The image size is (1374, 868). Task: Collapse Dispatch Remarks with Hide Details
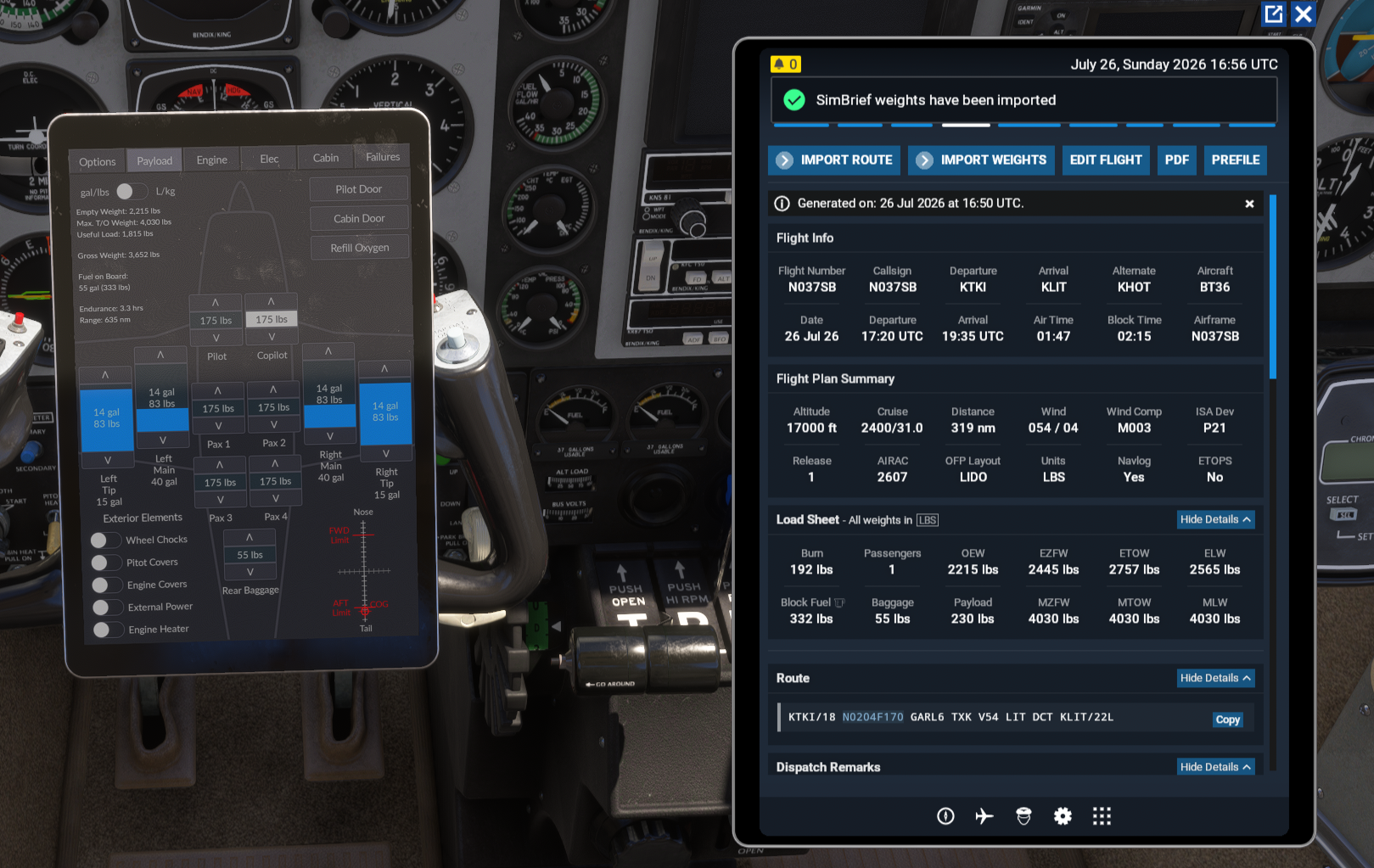1215,766
